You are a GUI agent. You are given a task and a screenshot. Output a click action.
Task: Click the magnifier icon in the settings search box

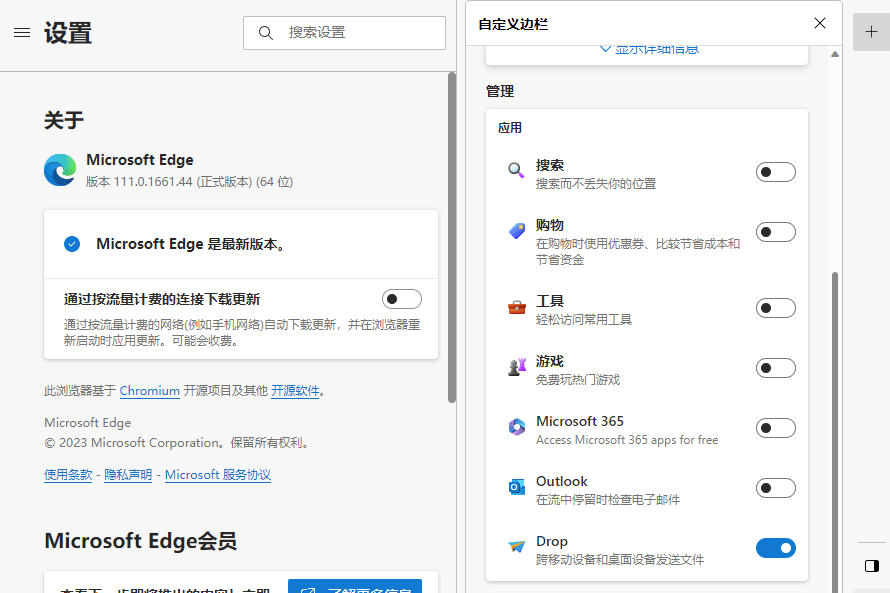click(x=266, y=33)
